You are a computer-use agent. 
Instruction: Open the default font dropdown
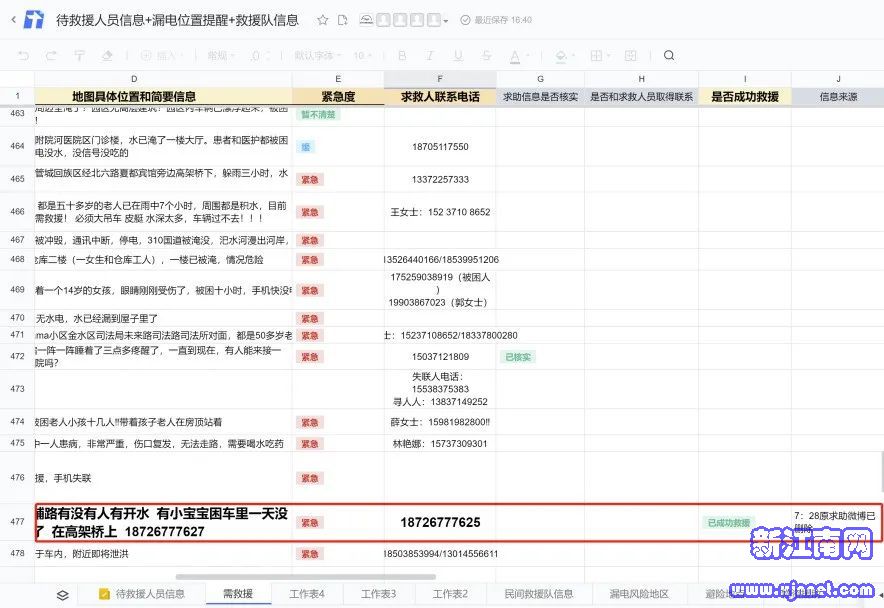317,55
